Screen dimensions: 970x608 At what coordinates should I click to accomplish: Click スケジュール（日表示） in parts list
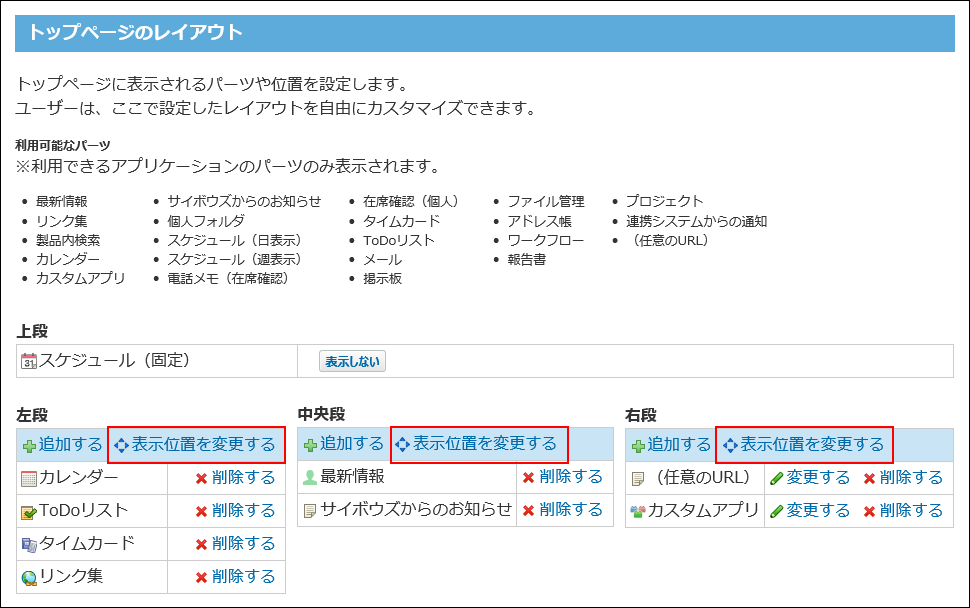coord(234,240)
